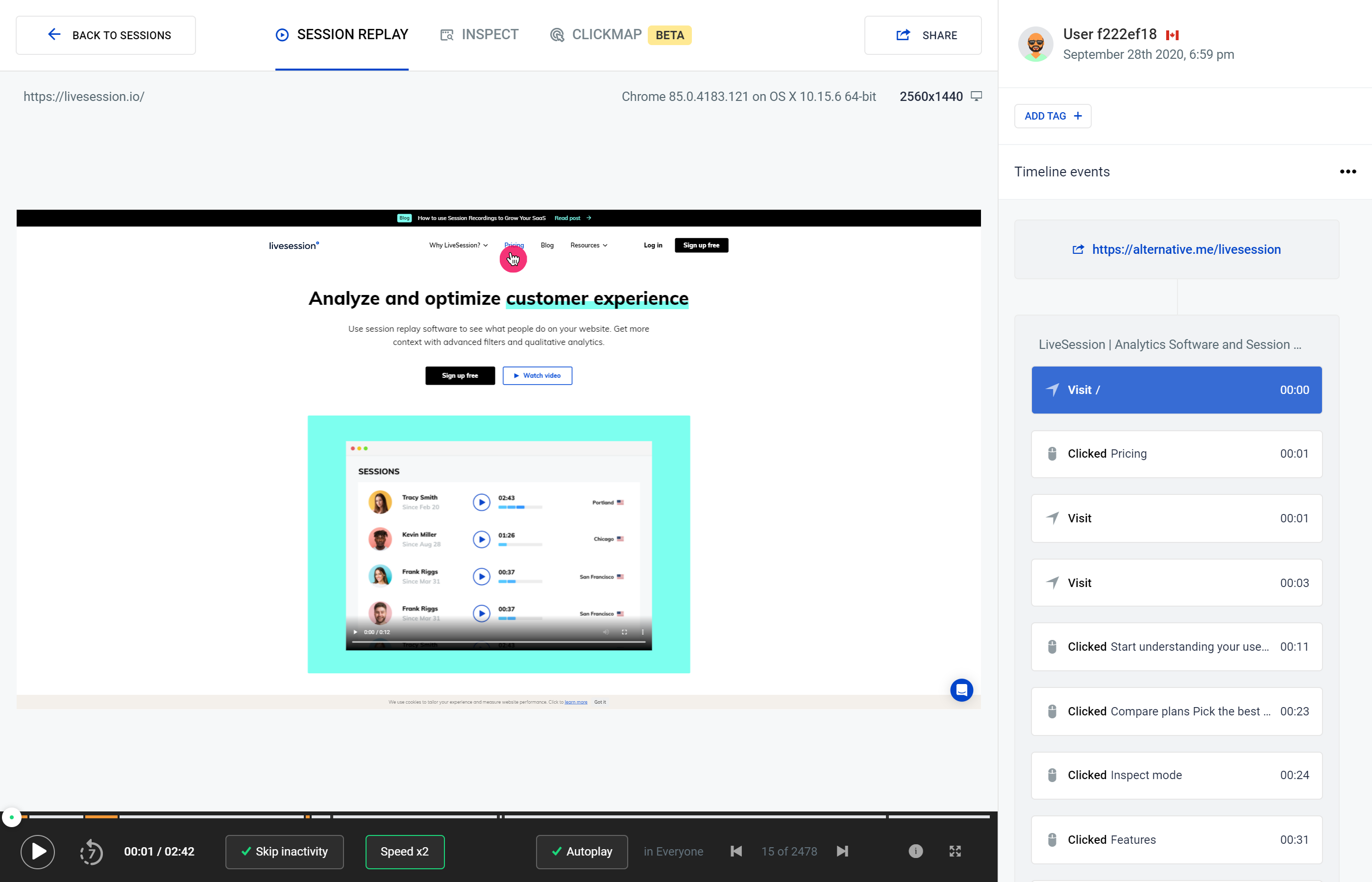The image size is (1372, 882).
Task: Toggle Autoplay option
Action: [x=582, y=852]
